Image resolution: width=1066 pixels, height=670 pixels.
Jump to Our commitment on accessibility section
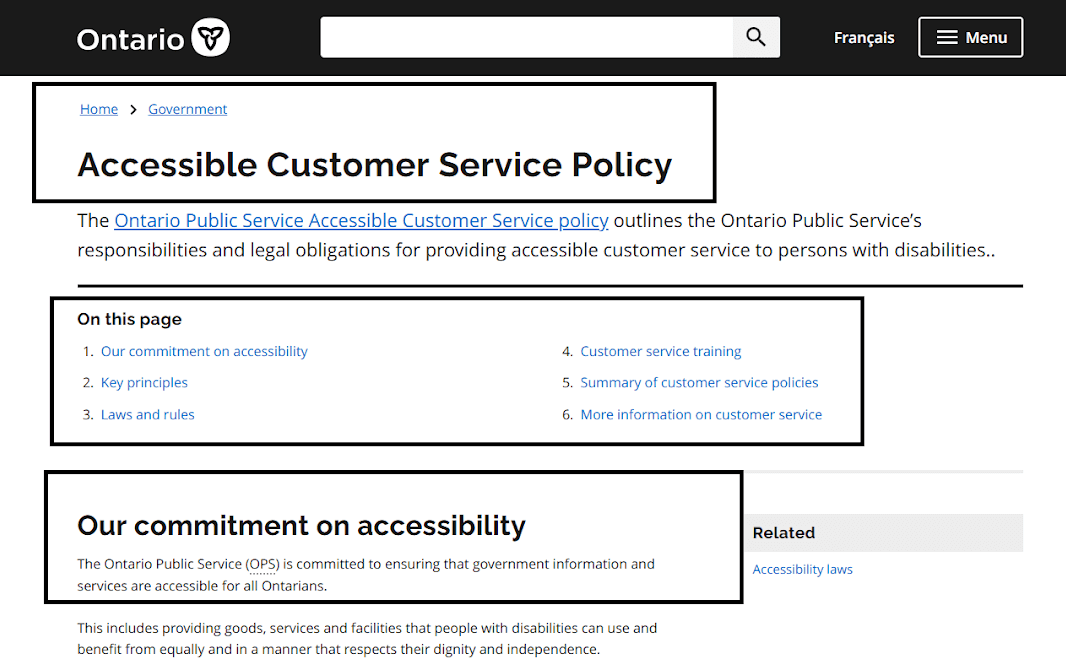pos(204,351)
